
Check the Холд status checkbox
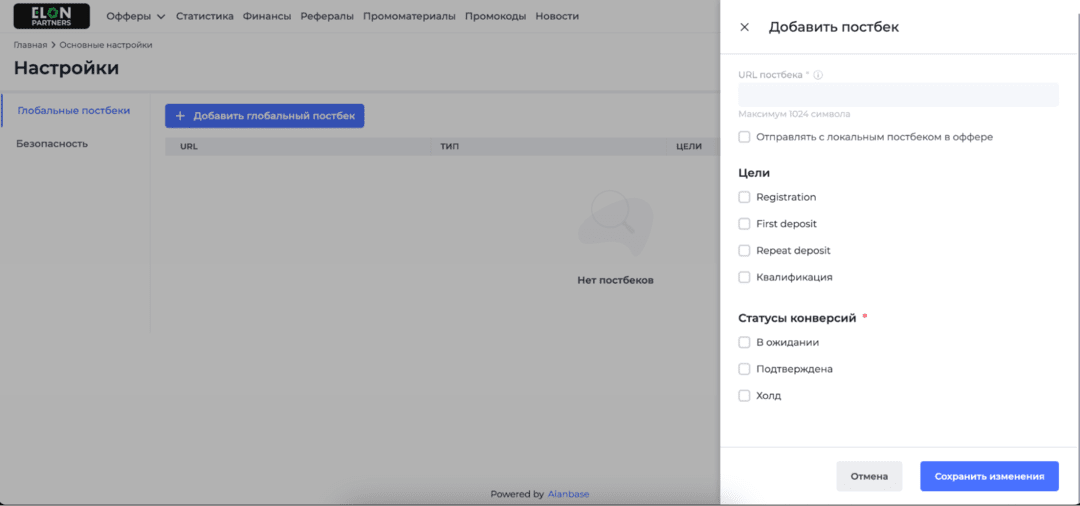pos(744,396)
